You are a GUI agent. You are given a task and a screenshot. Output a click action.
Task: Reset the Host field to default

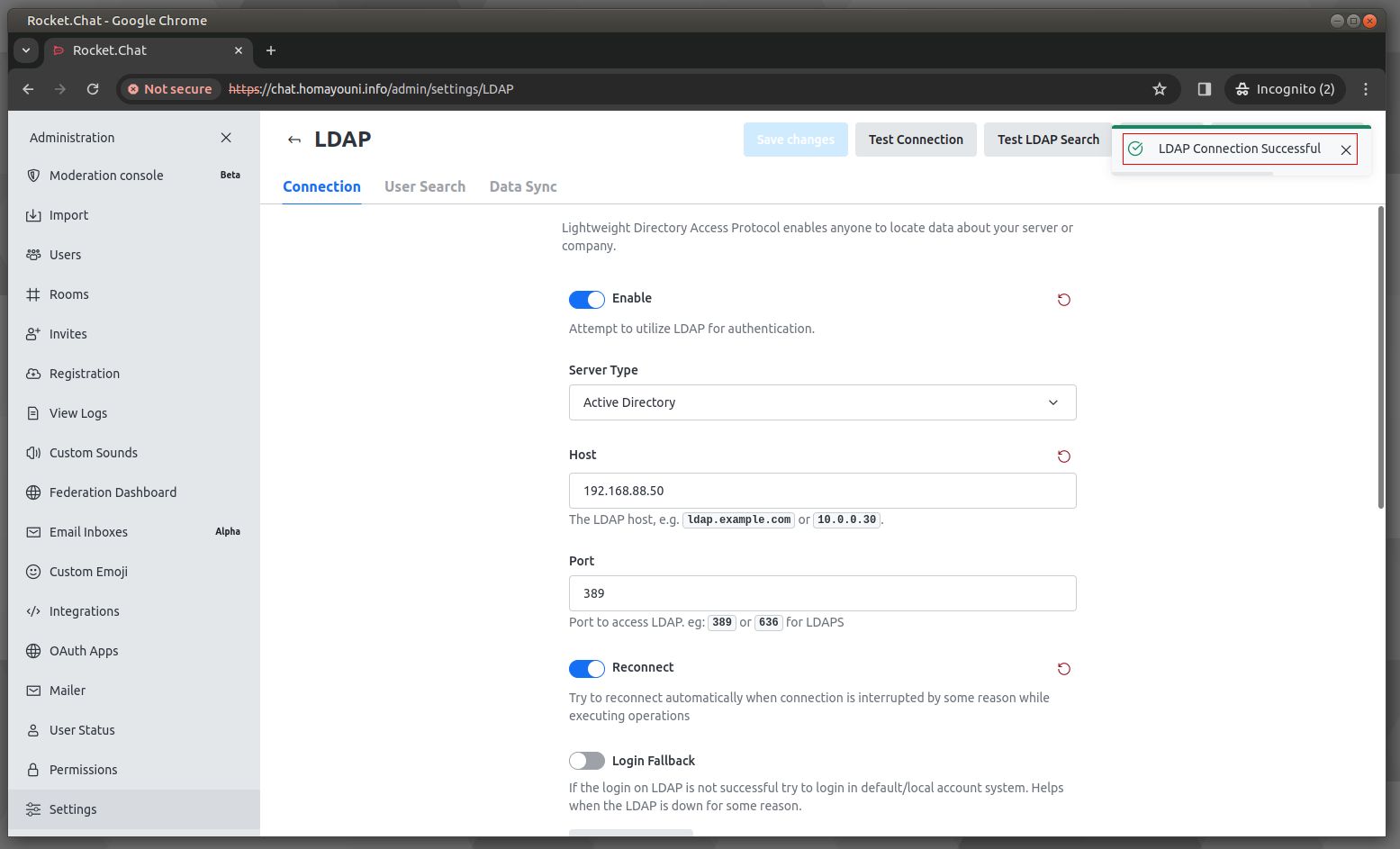tap(1064, 456)
